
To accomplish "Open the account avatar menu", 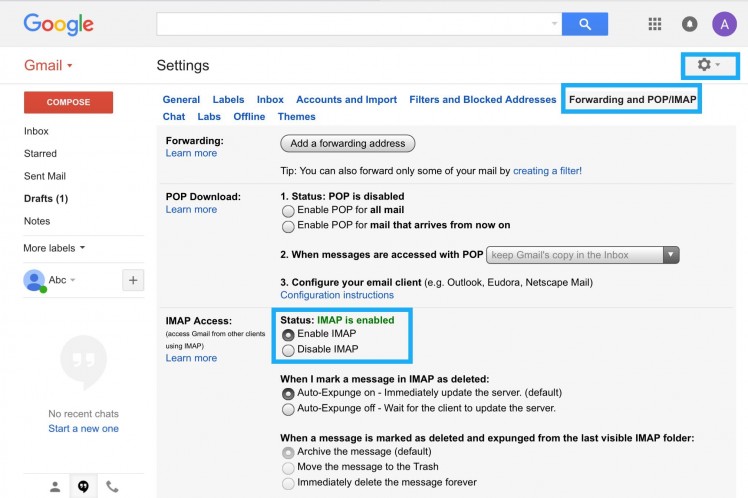I will (x=724, y=24).
